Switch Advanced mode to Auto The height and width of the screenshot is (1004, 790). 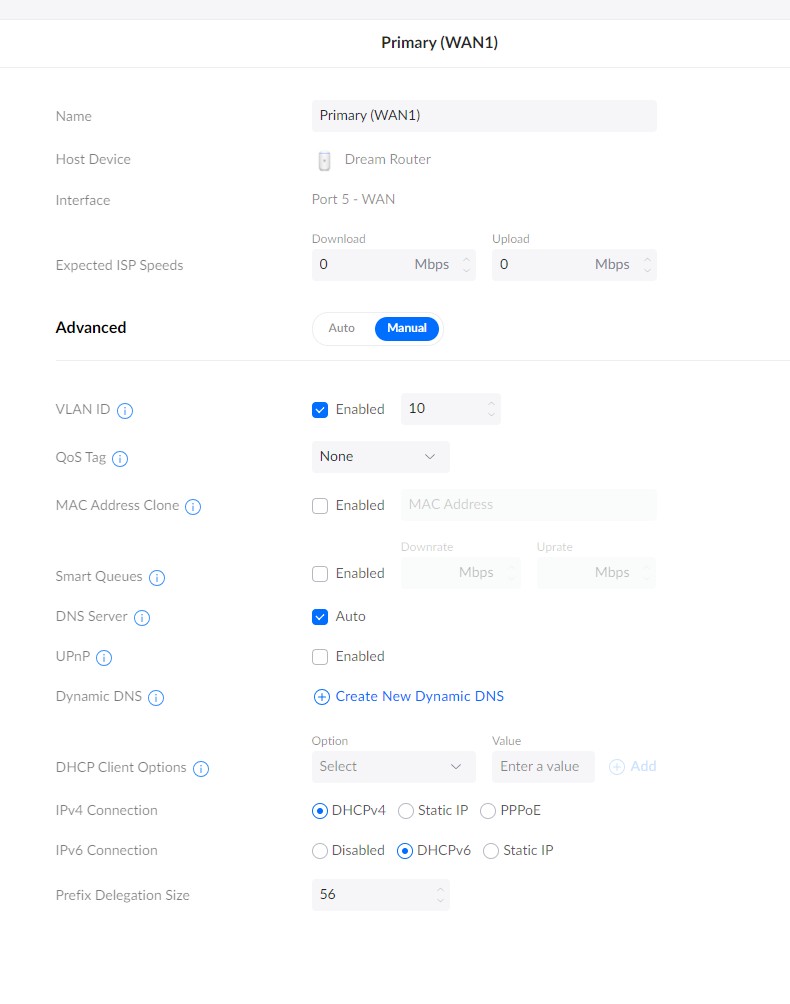pos(341,328)
